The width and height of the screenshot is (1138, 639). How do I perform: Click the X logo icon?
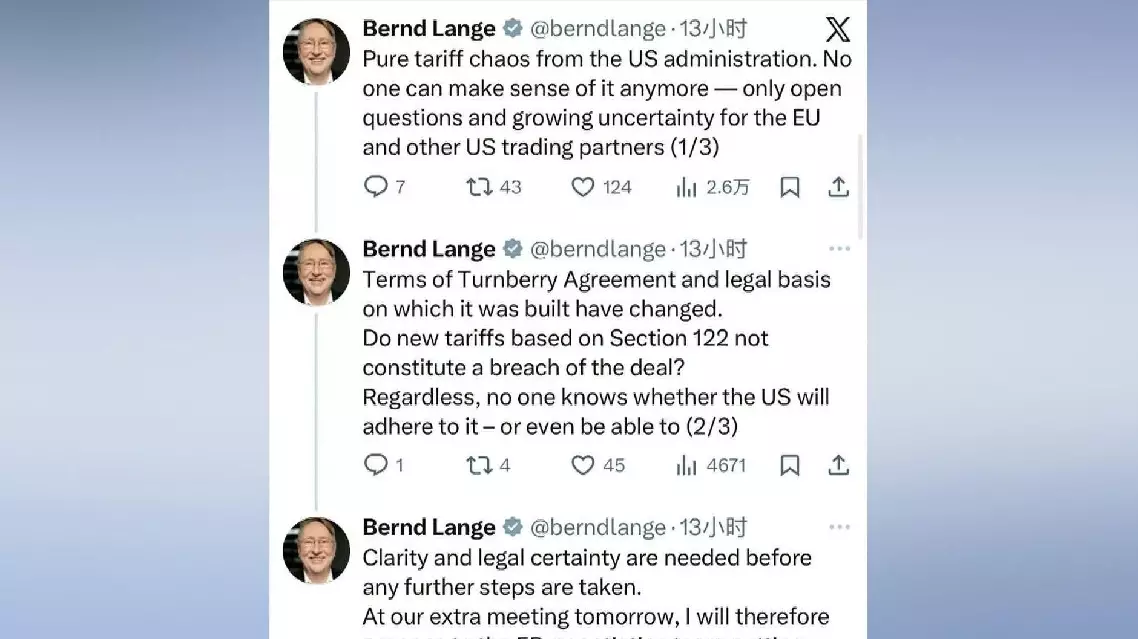pyautogui.click(x=838, y=30)
